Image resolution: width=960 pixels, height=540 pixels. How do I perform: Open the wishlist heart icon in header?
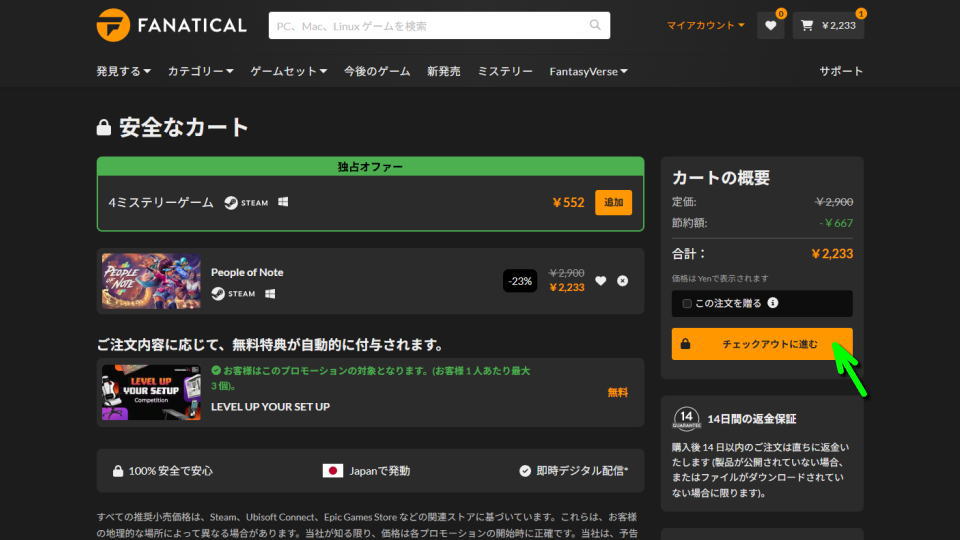(x=770, y=26)
